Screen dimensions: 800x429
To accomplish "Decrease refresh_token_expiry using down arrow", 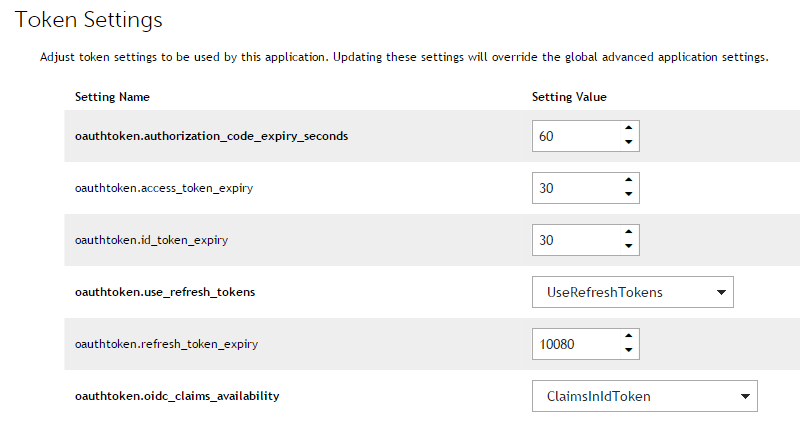I will pos(628,351).
